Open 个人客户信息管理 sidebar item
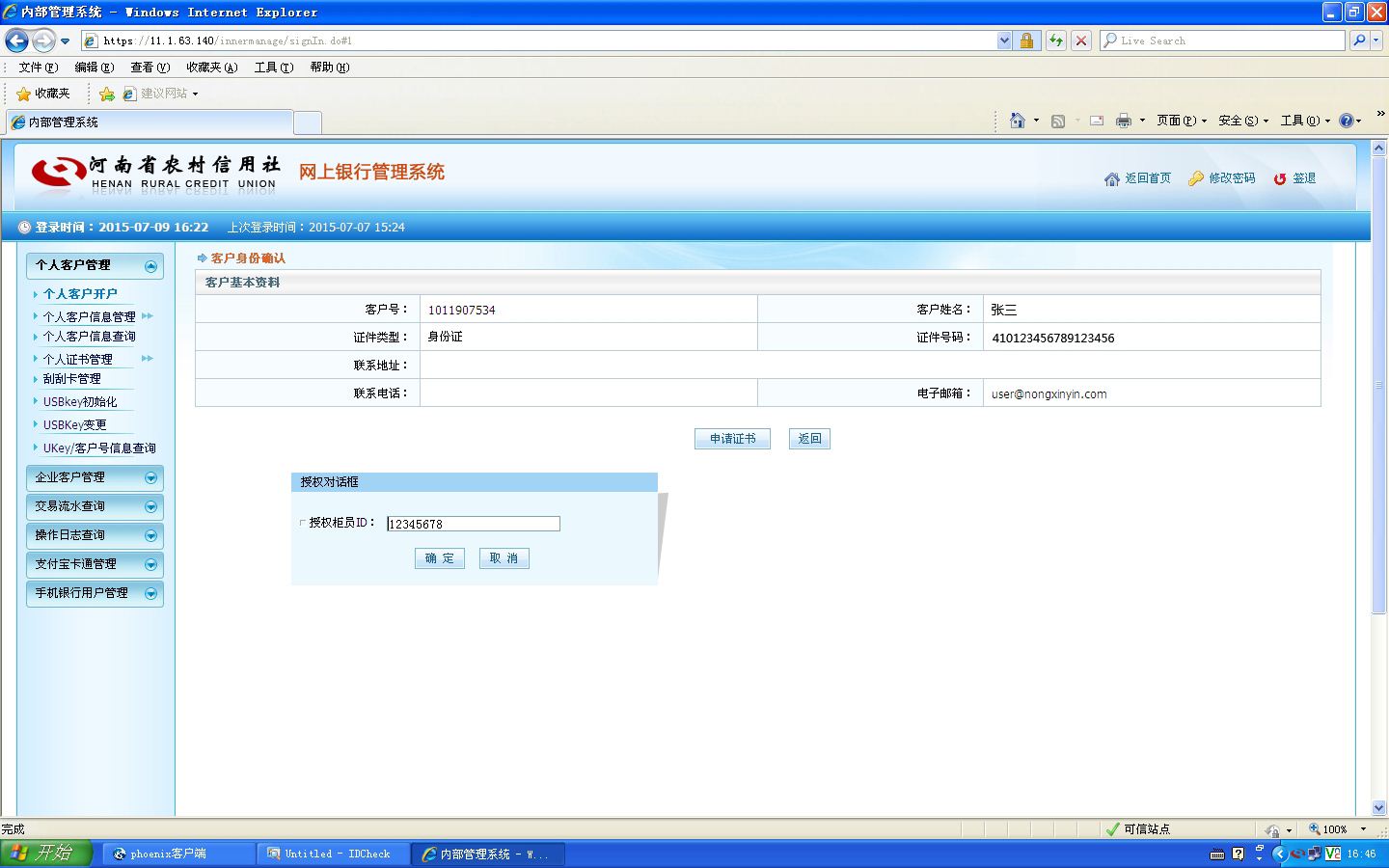Image resolution: width=1389 pixels, height=868 pixels. [89, 316]
